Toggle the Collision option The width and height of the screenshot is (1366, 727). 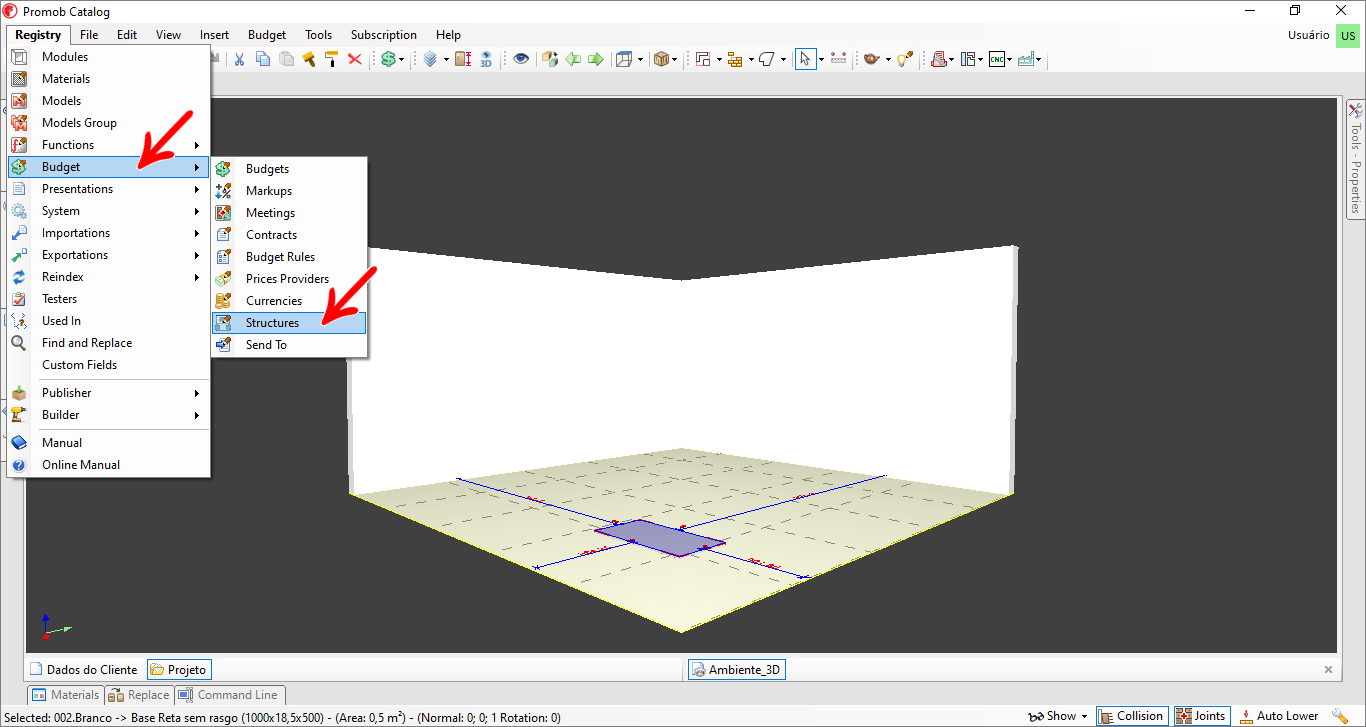point(1132,716)
